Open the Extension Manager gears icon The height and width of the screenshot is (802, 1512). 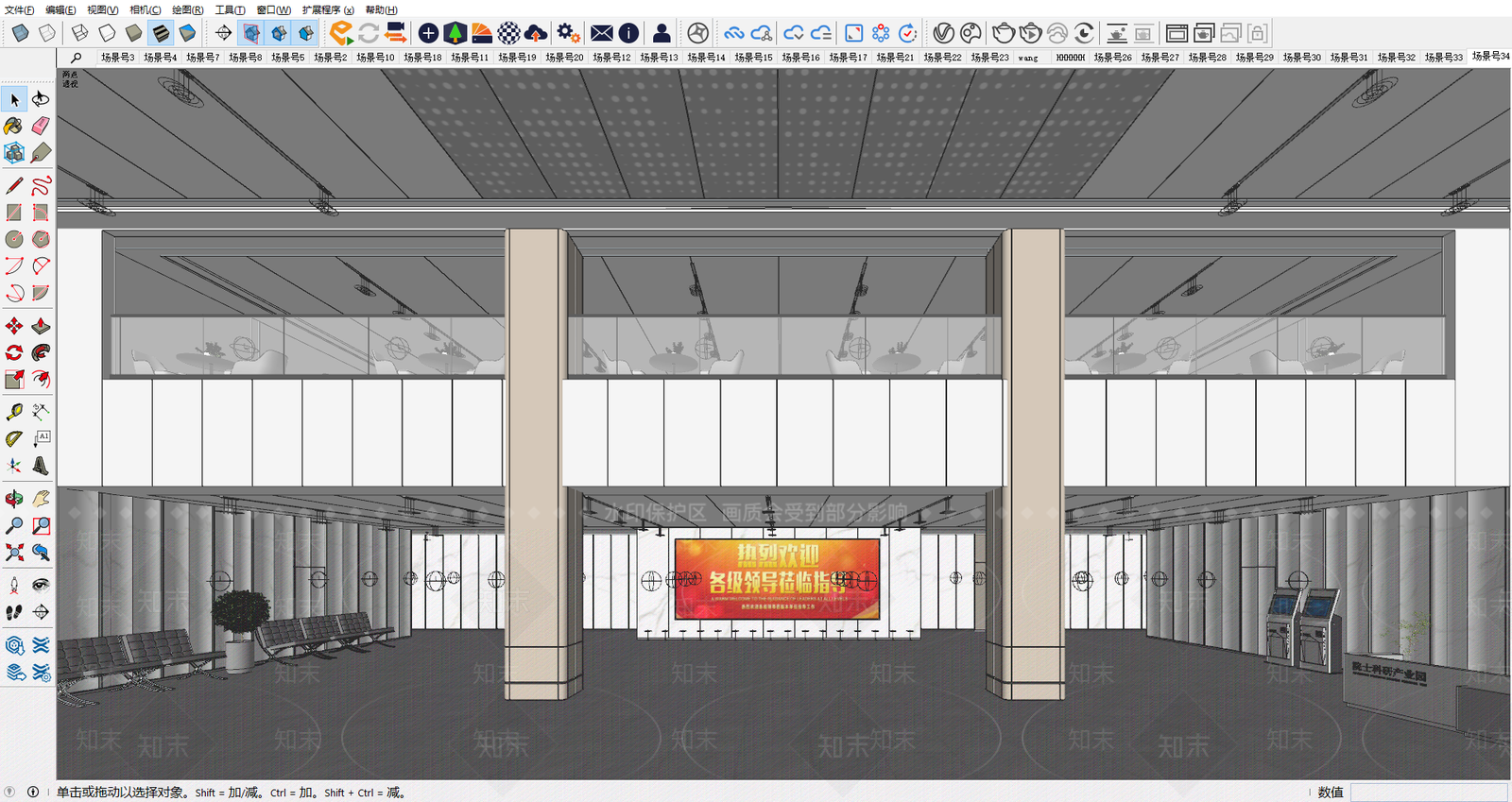(x=568, y=33)
